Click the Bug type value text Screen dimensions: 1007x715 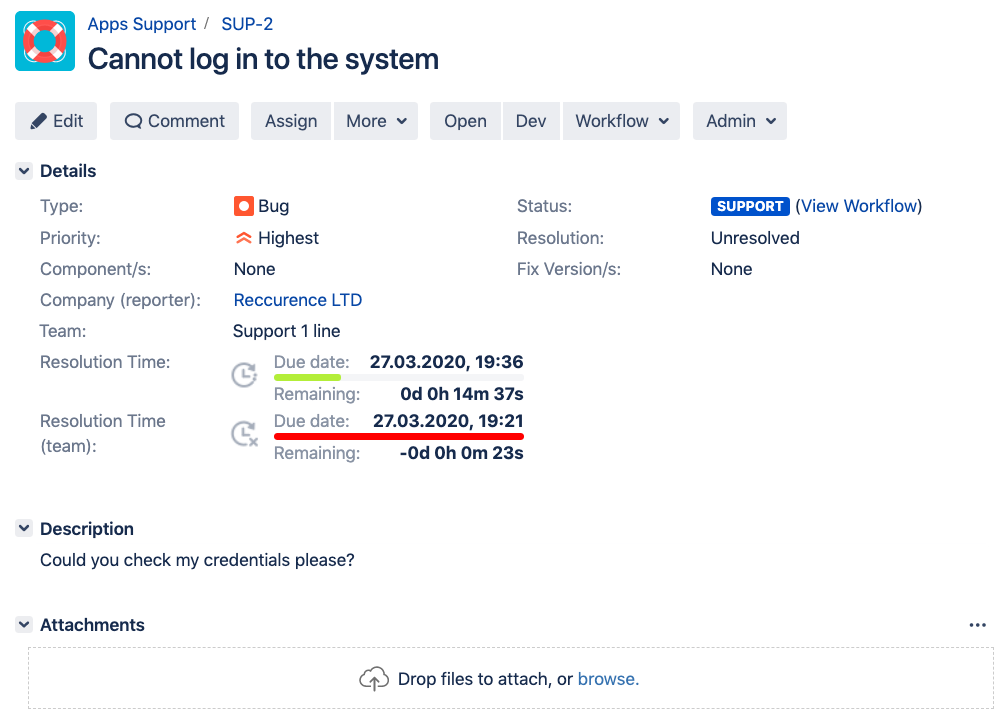(274, 206)
